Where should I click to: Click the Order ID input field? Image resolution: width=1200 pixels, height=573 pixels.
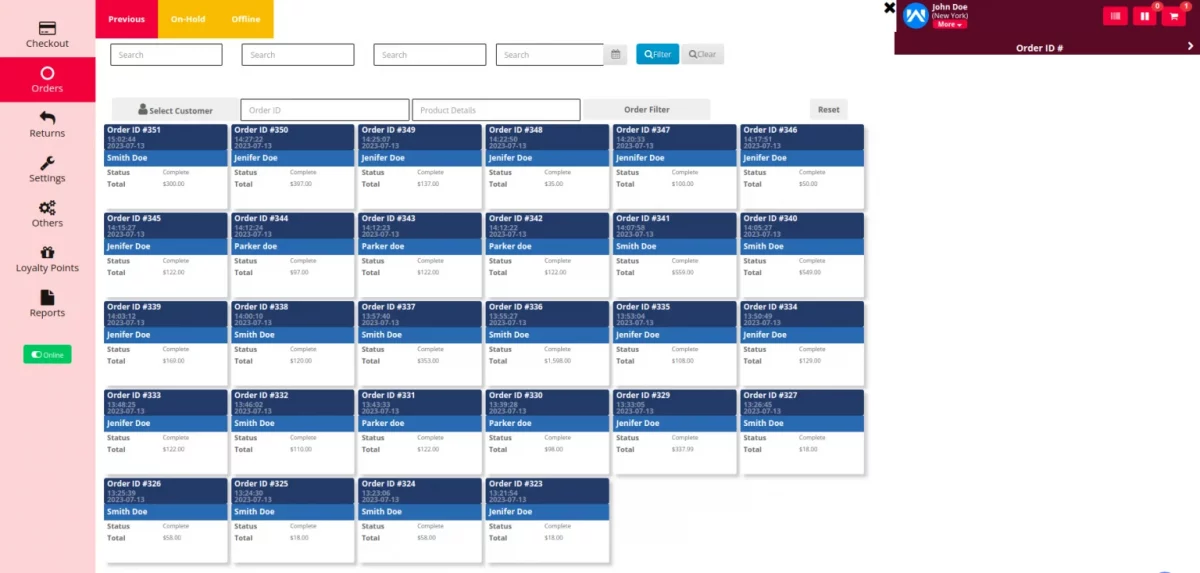point(325,110)
